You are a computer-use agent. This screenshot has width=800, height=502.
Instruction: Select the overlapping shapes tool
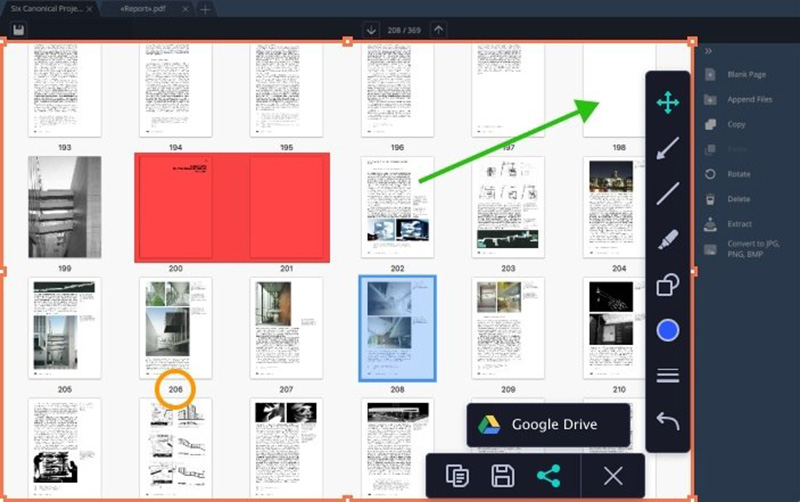click(x=668, y=286)
